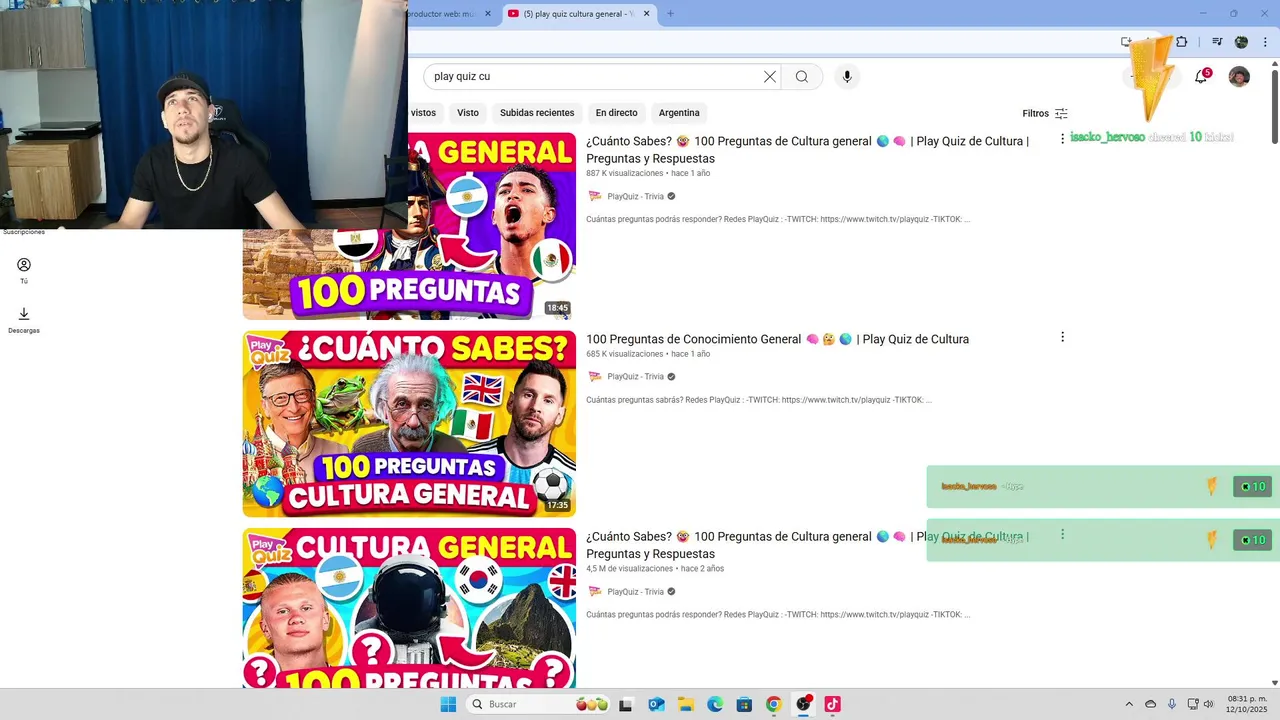Open the third video thumbnail with Haaland
1280x720 pixels.
[409, 608]
